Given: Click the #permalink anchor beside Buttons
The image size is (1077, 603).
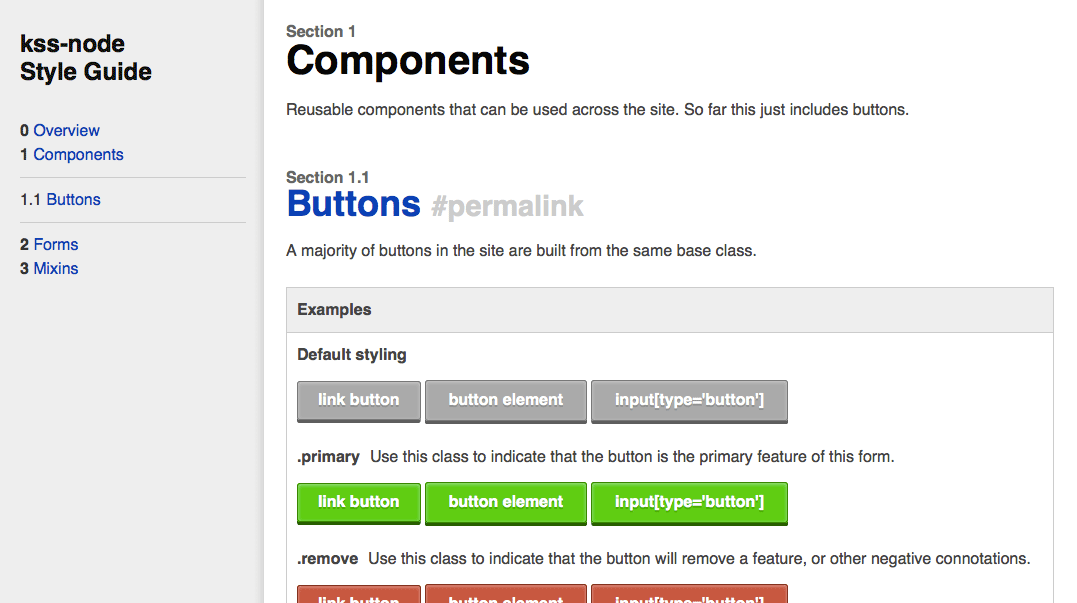Looking at the screenshot, I should click(x=507, y=207).
